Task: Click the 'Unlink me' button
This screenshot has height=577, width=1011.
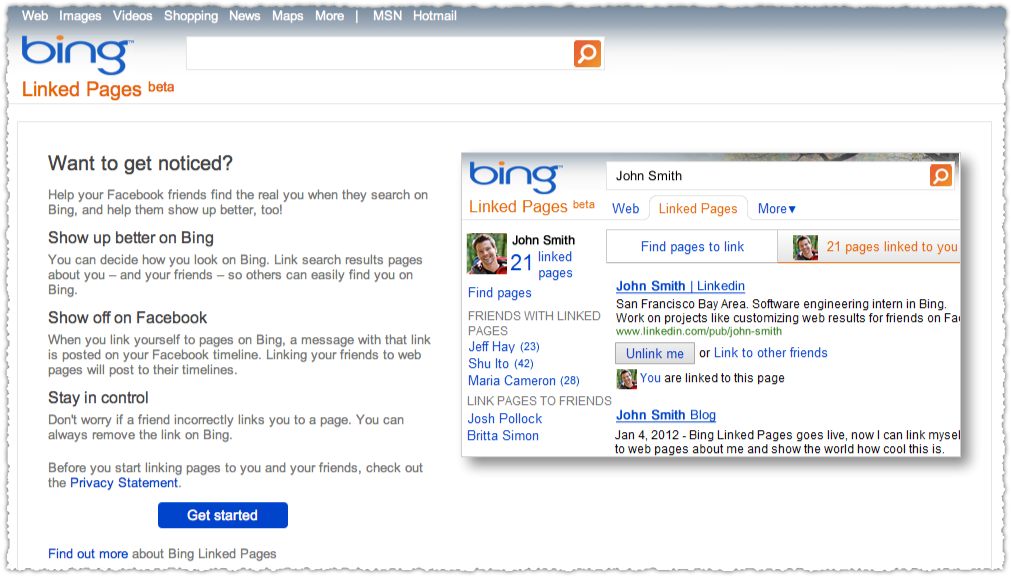Action: coord(654,353)
